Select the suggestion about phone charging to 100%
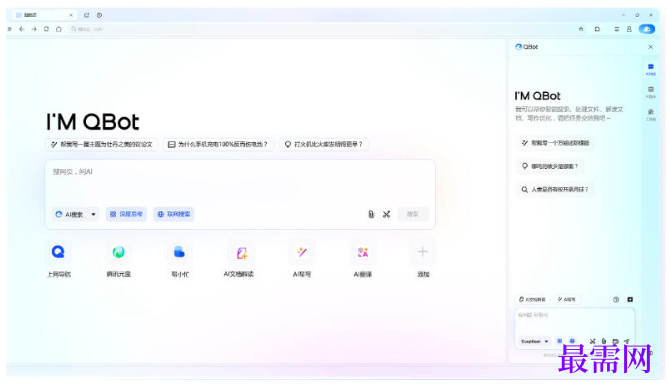Image resolution: width=670 pixels, height=390 pixels. (218, 144)
